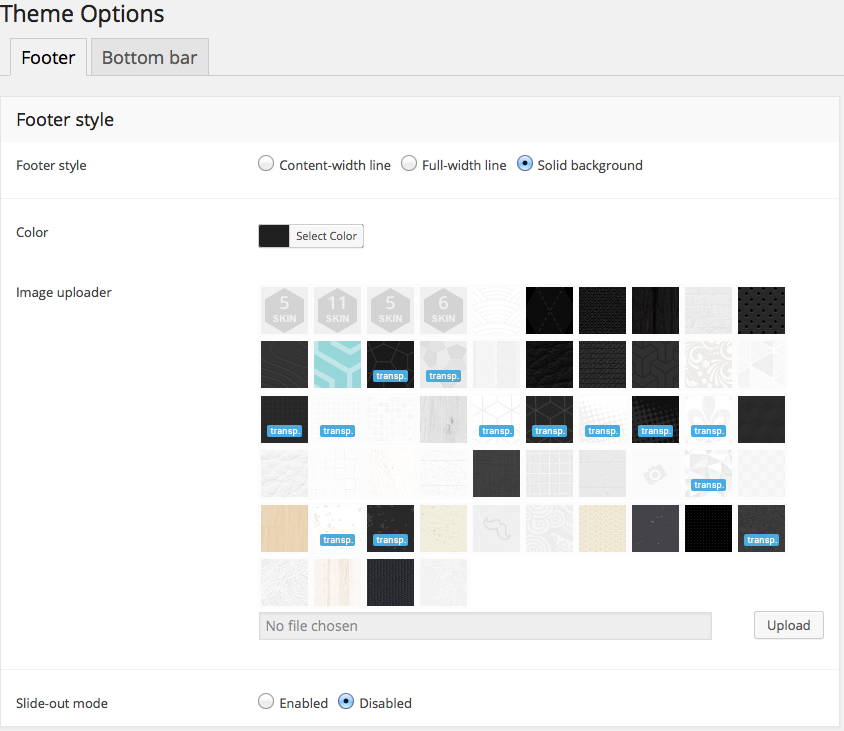The image size is (844, 731).
Task: Choose the fleur-de-lis transparent pattern thumbnail
Action: (708, 419)
